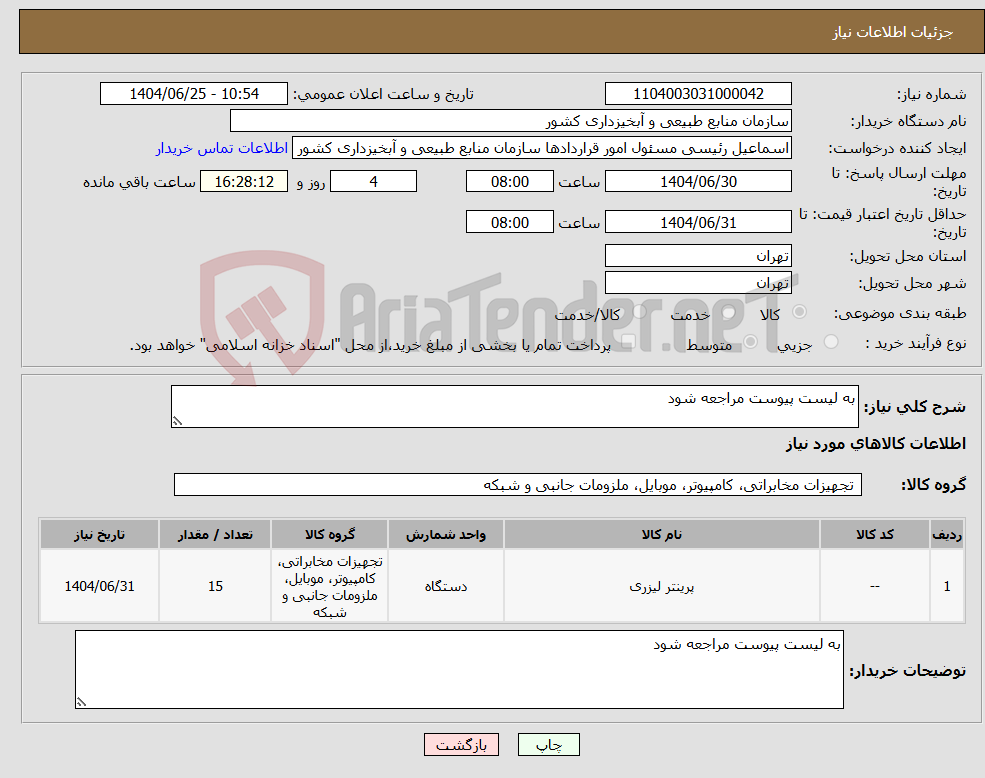Select the متوسط purchase process option
Viewport: 985px width, 778px height.
(x=752, y=342)
